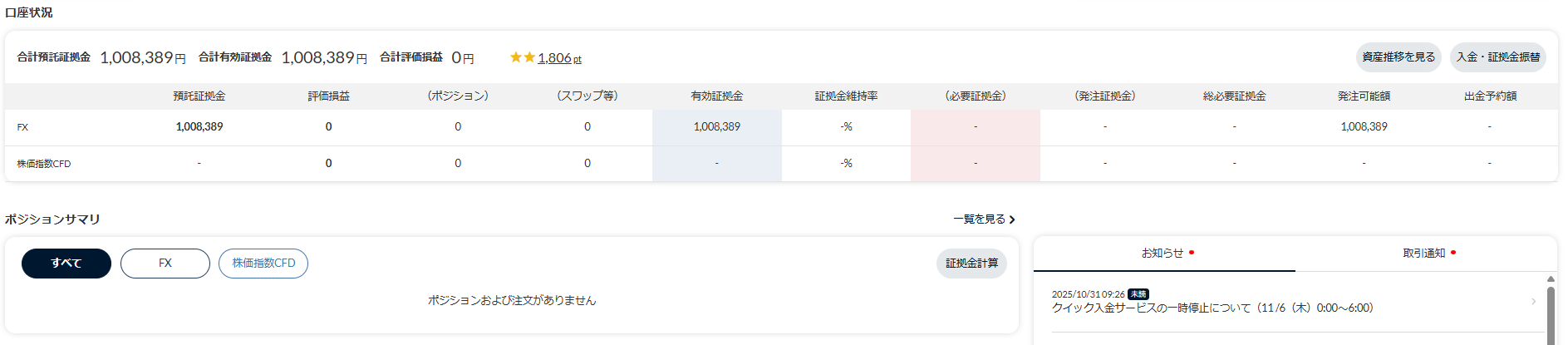Click the gold star rank icons
The image size is (1568, 345).
[x=522, y=57]
